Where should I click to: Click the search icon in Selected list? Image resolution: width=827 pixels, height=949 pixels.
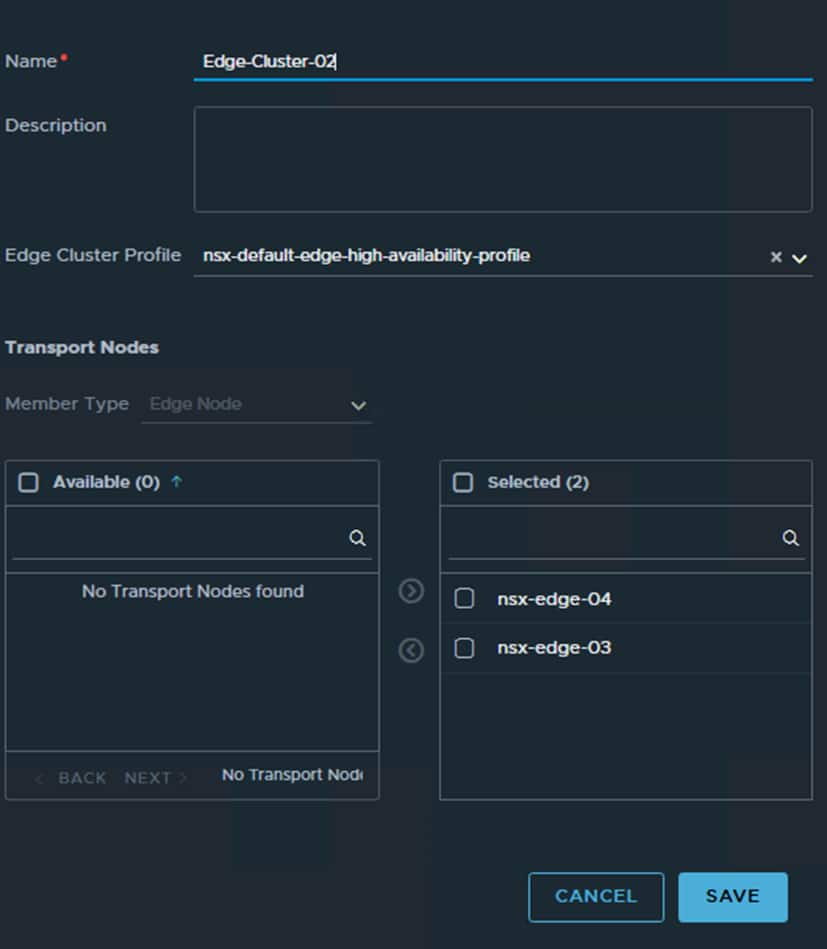790,537
